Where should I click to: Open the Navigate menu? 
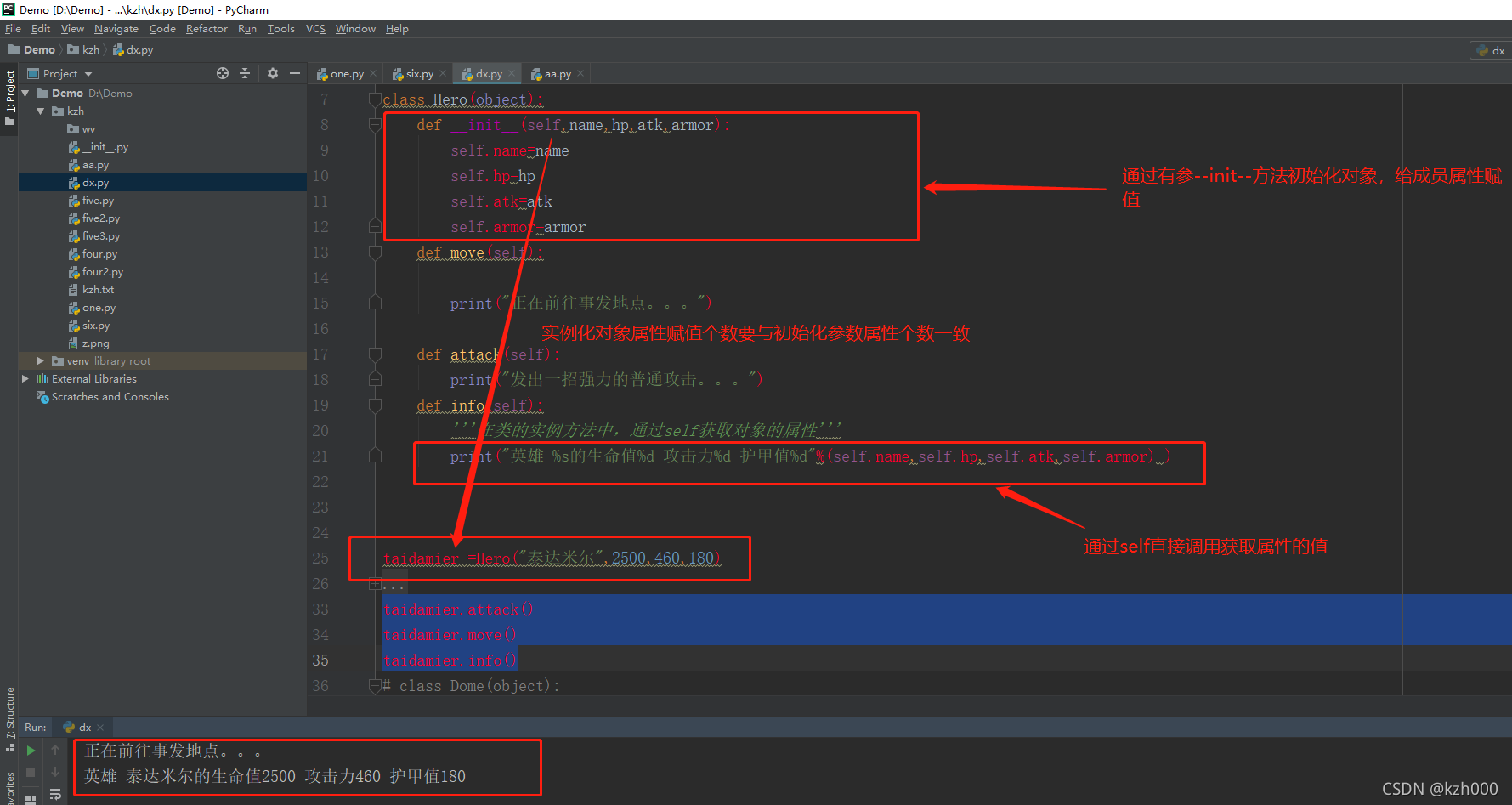click(x=116, y=29)
